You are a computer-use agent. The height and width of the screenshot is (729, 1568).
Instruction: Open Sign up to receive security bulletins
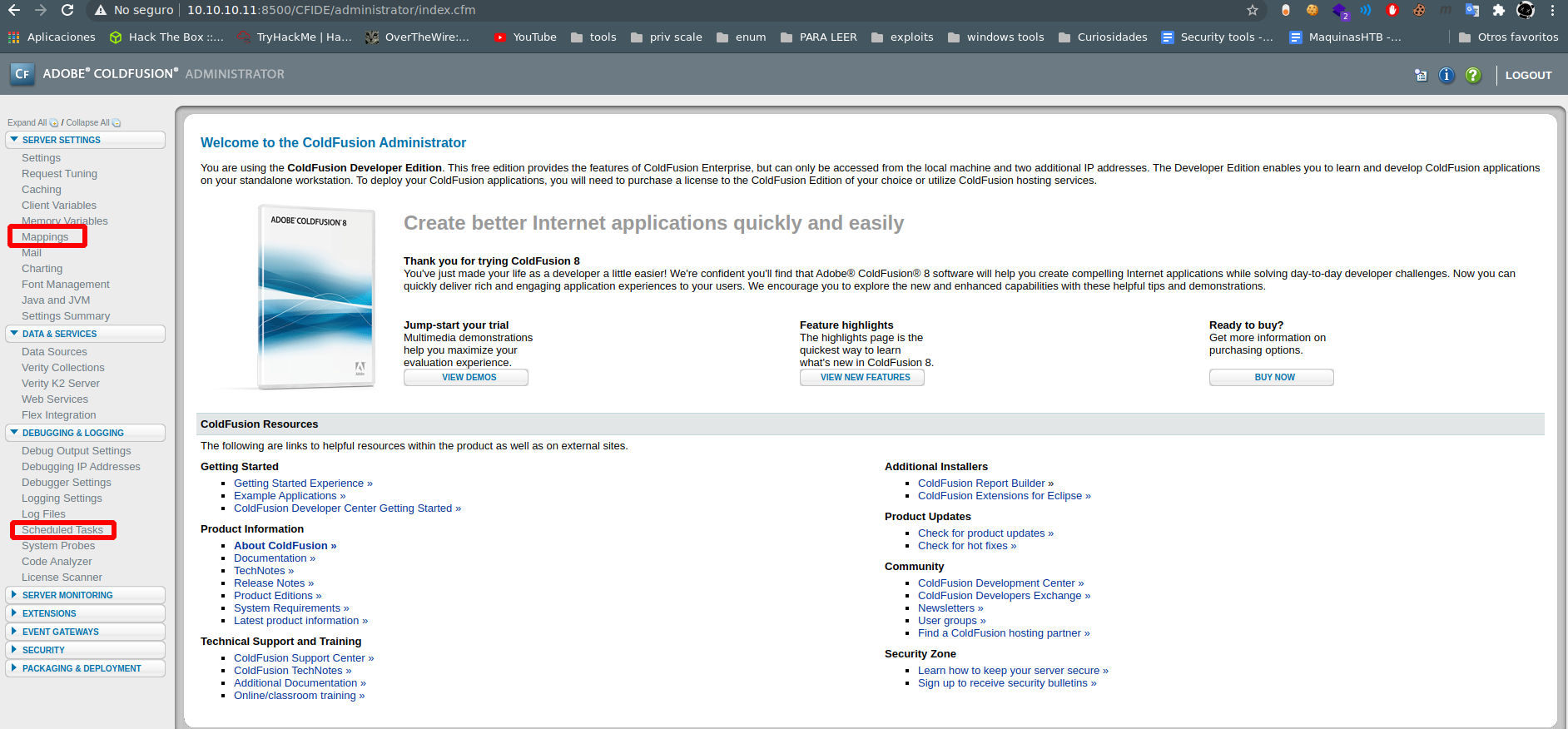point(1007,683)
